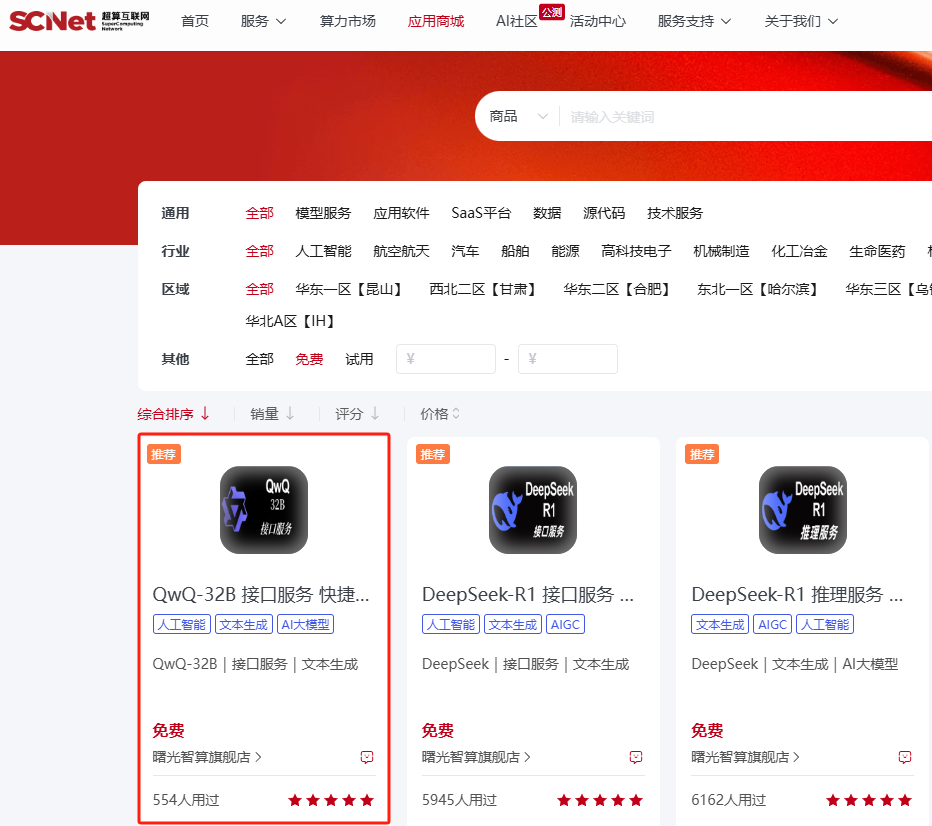The height and width of the screenshot is (826, 932).
Task: Open DeepSeek-R1 接口服务 product title
Action: (x=528, y=594)
